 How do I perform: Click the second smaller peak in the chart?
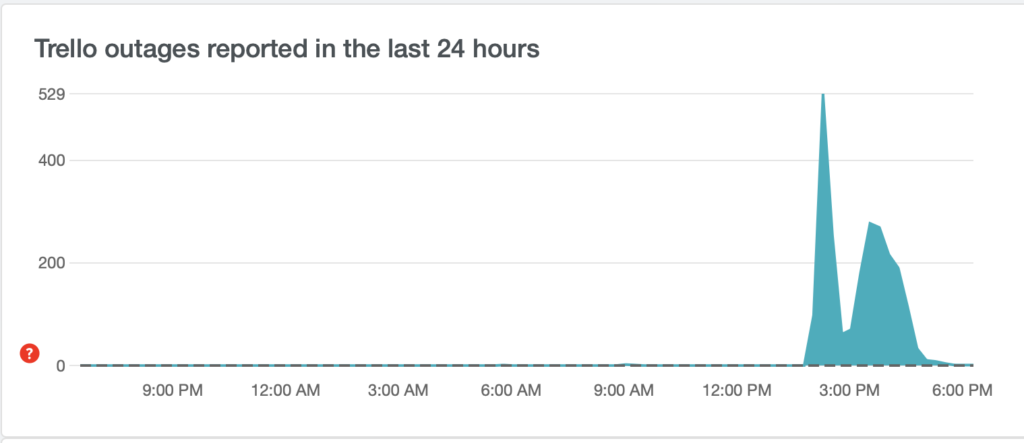(x=870, y=223)
